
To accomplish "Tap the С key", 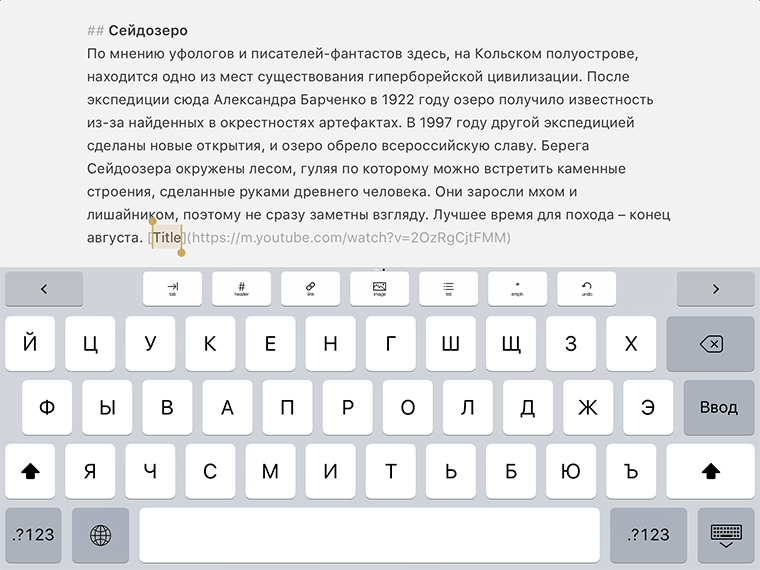I will pyautogui.click(x=210, y=471).
